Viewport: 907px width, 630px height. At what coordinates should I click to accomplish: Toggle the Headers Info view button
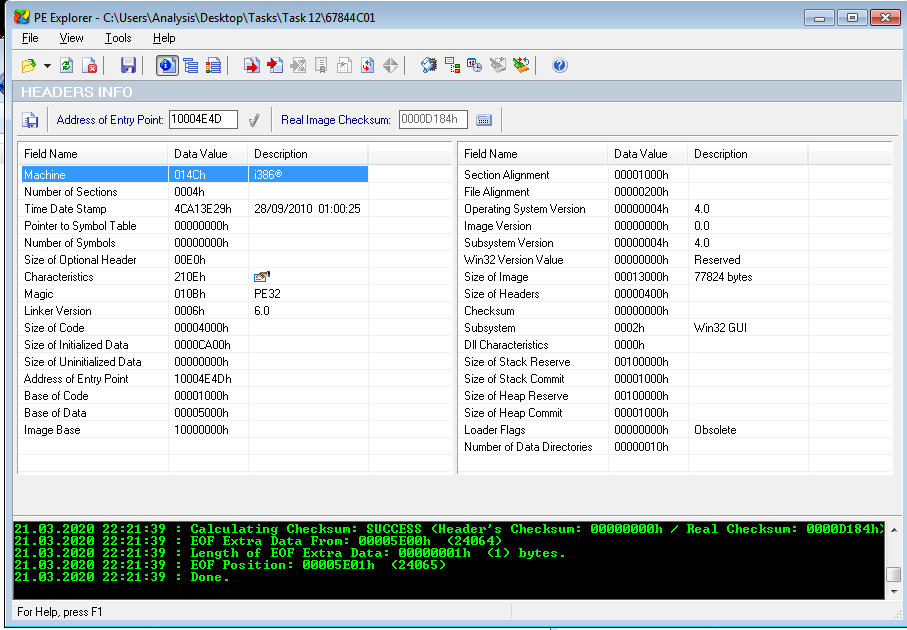[x=167, y=66]
